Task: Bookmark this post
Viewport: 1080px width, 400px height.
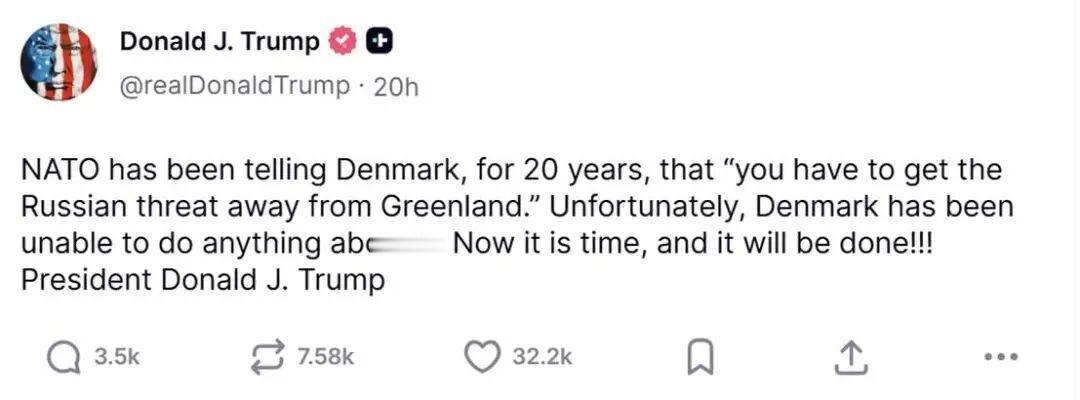Action: click(x=699, y=357)
